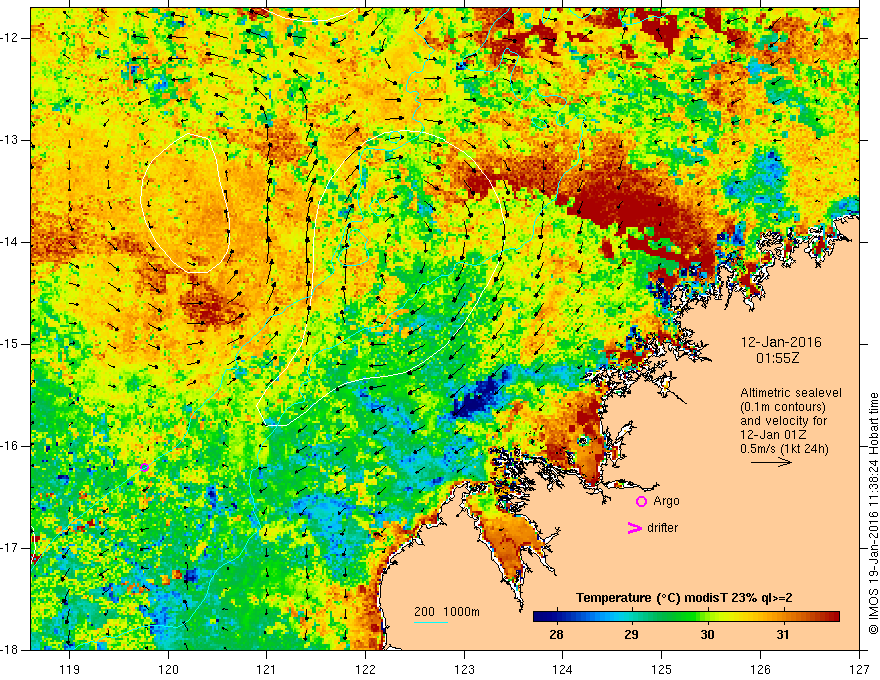880x680 pixels.
Task: Click the latitude label -17
Action: click(11, 548)
